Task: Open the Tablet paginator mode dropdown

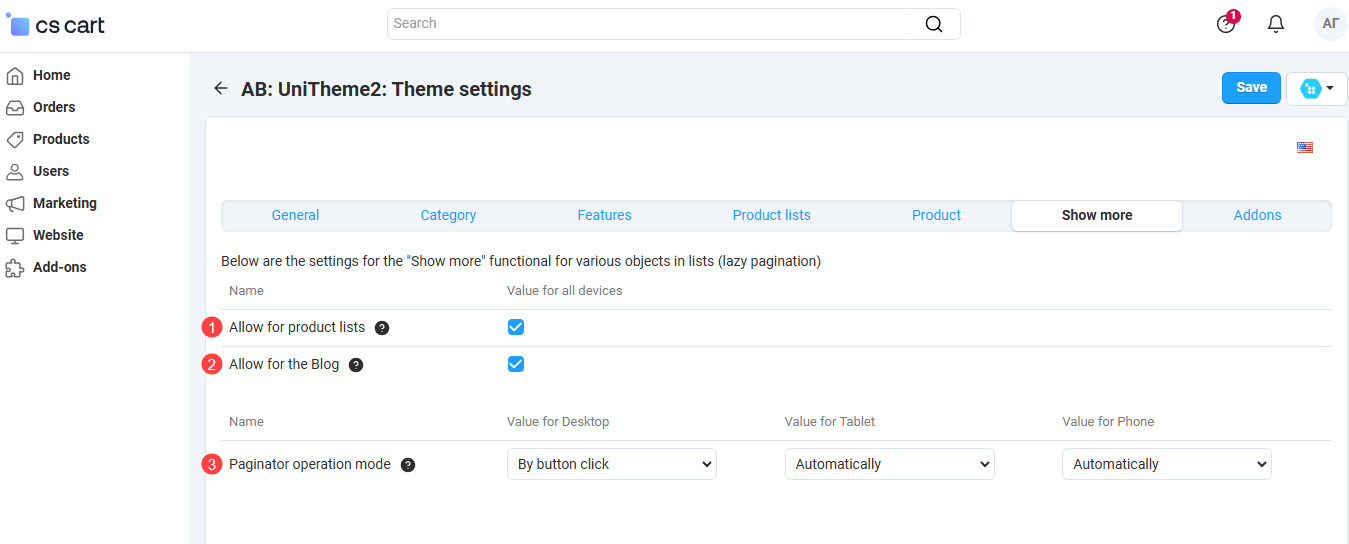Action: [x=889, y=464]
